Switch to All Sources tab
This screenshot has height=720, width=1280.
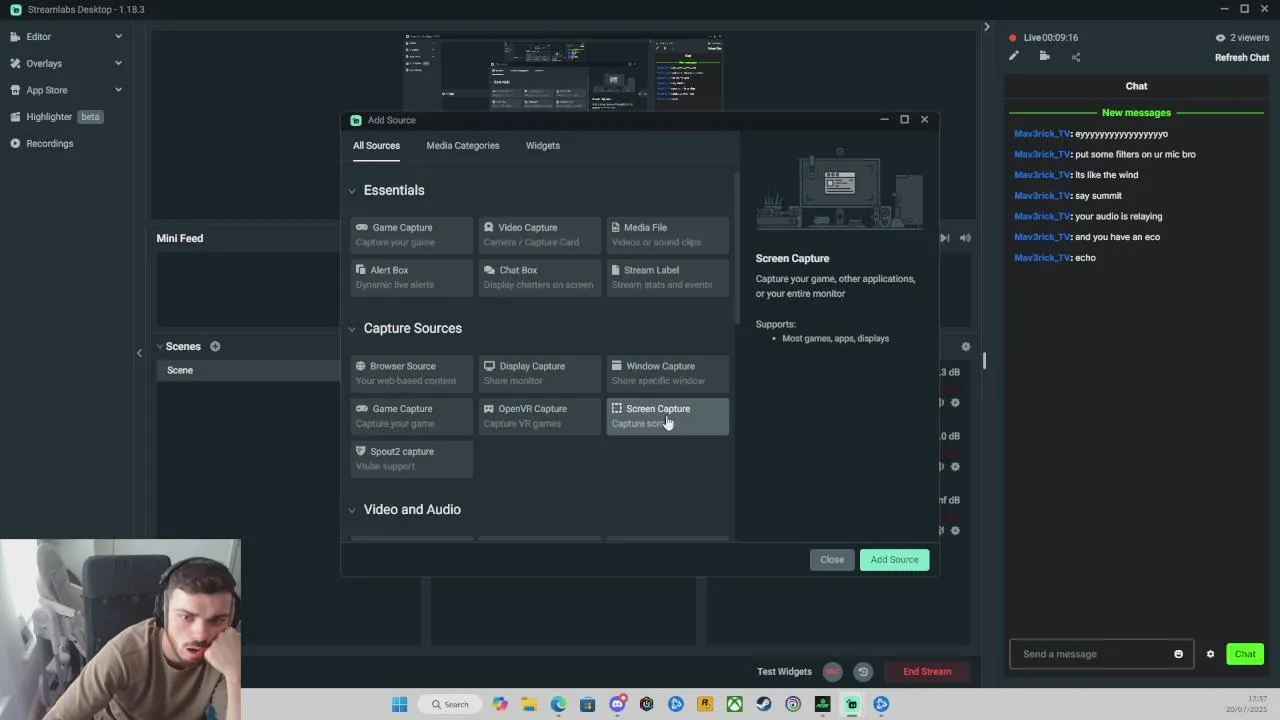(376, 146)
